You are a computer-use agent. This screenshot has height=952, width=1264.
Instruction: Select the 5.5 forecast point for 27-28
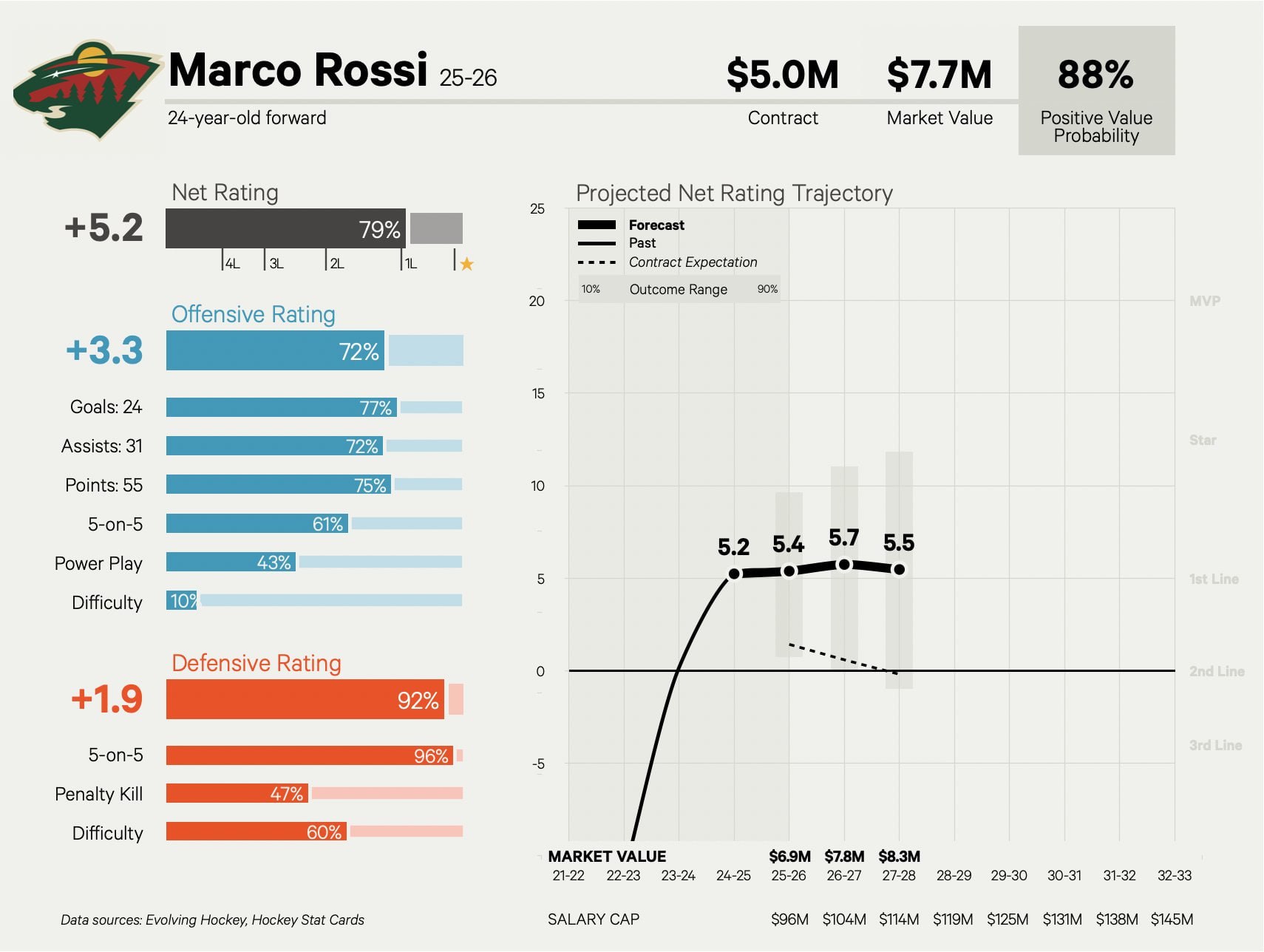click(x=899, y=569)
